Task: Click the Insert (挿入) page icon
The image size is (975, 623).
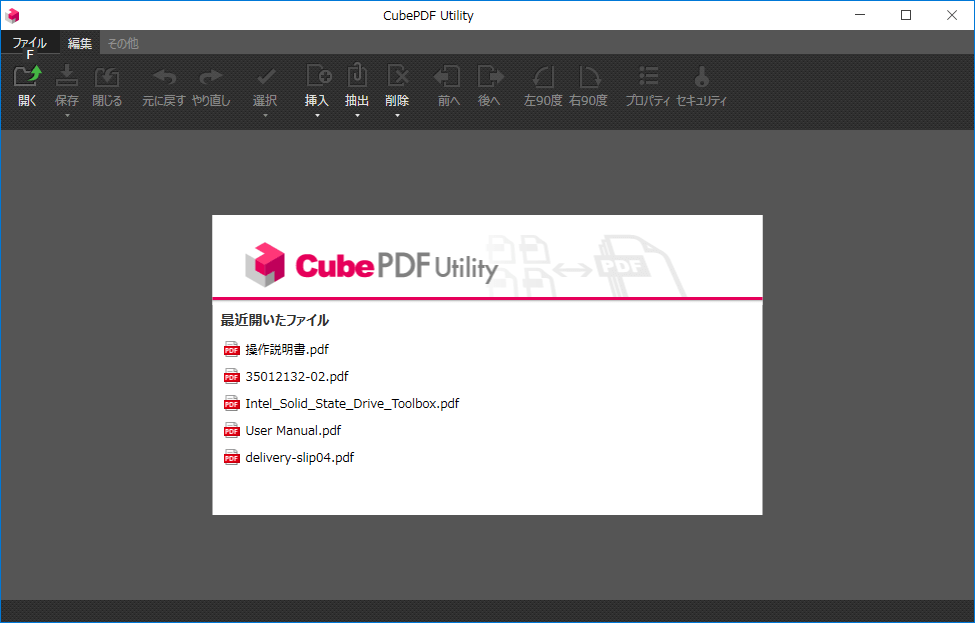Action: pos(317,77)
